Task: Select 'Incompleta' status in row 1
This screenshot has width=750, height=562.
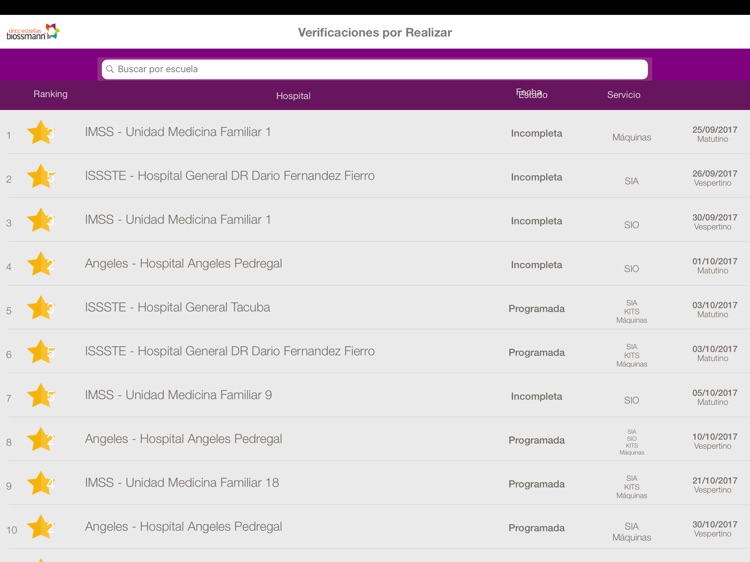Action: (537, 133)
